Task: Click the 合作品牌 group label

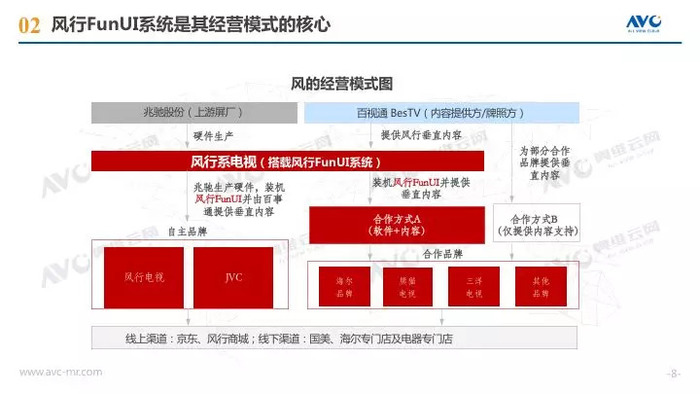Action: pyautogui.click(x=442, y=254)
